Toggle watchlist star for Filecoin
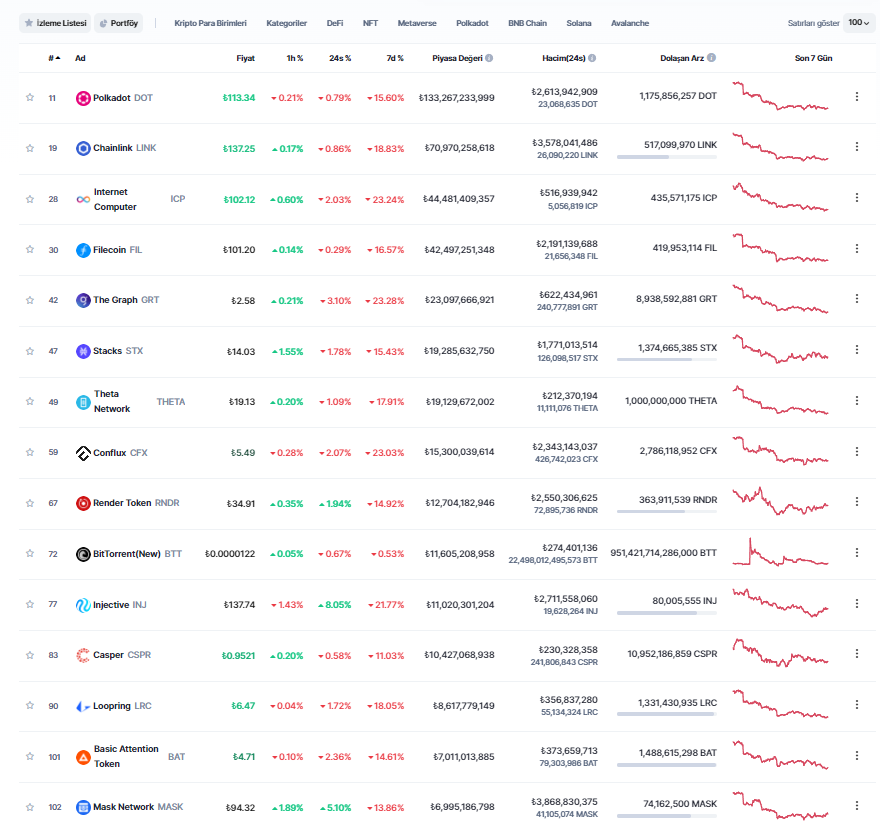This screenshot has height=832, width=880. pos(30,249)
